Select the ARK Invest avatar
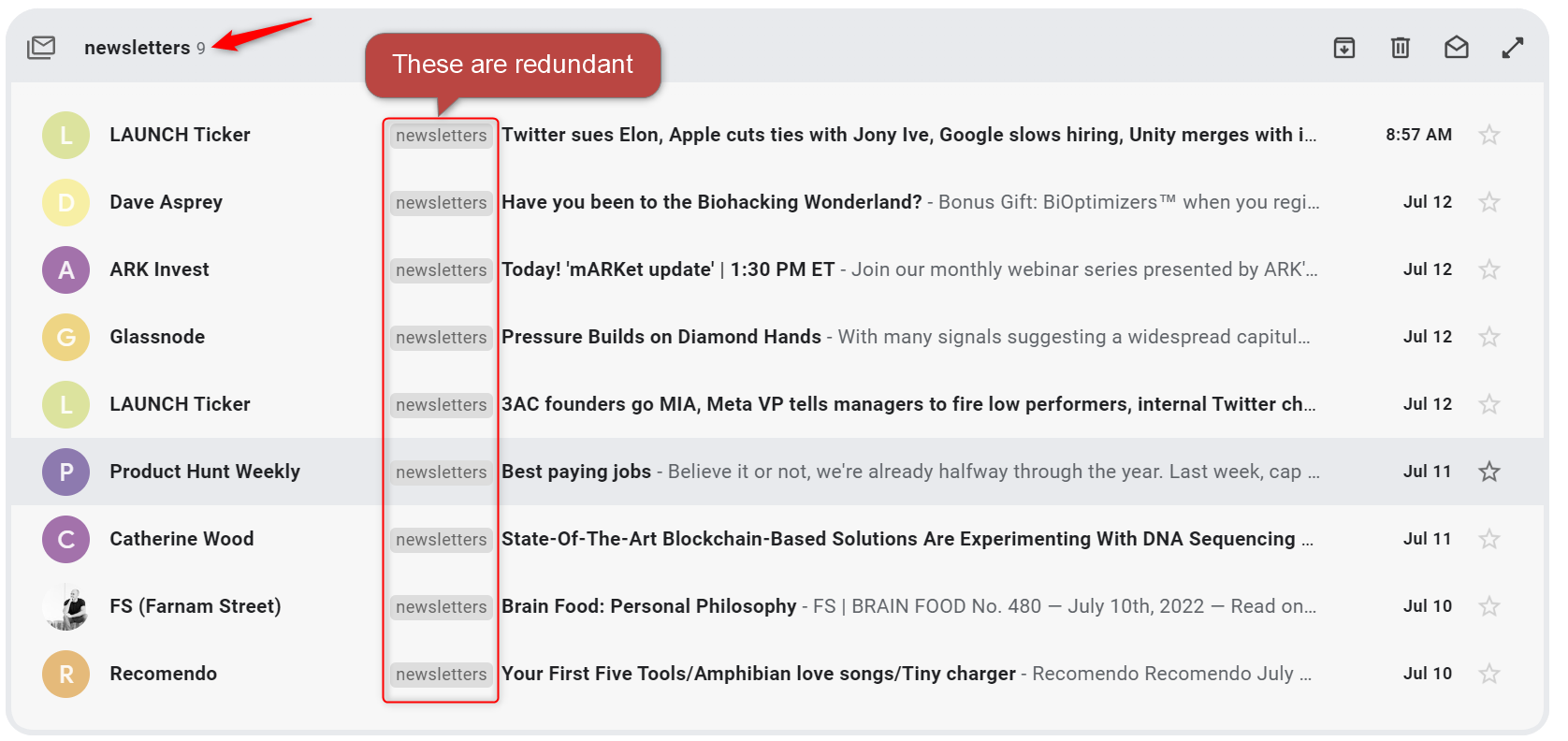Image resolution: width=1568 pixels, height=741 pixels. pos(65,269)
